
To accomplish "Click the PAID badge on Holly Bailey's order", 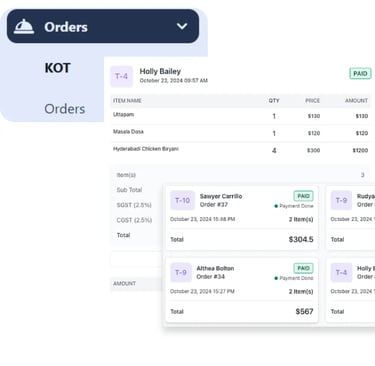I will coord(360,73).
